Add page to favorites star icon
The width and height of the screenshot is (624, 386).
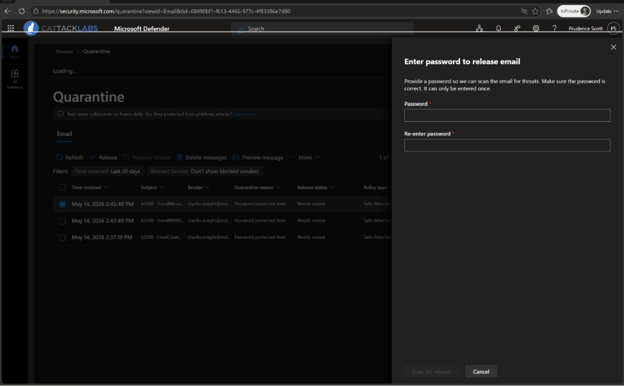(x=535, y=11)
